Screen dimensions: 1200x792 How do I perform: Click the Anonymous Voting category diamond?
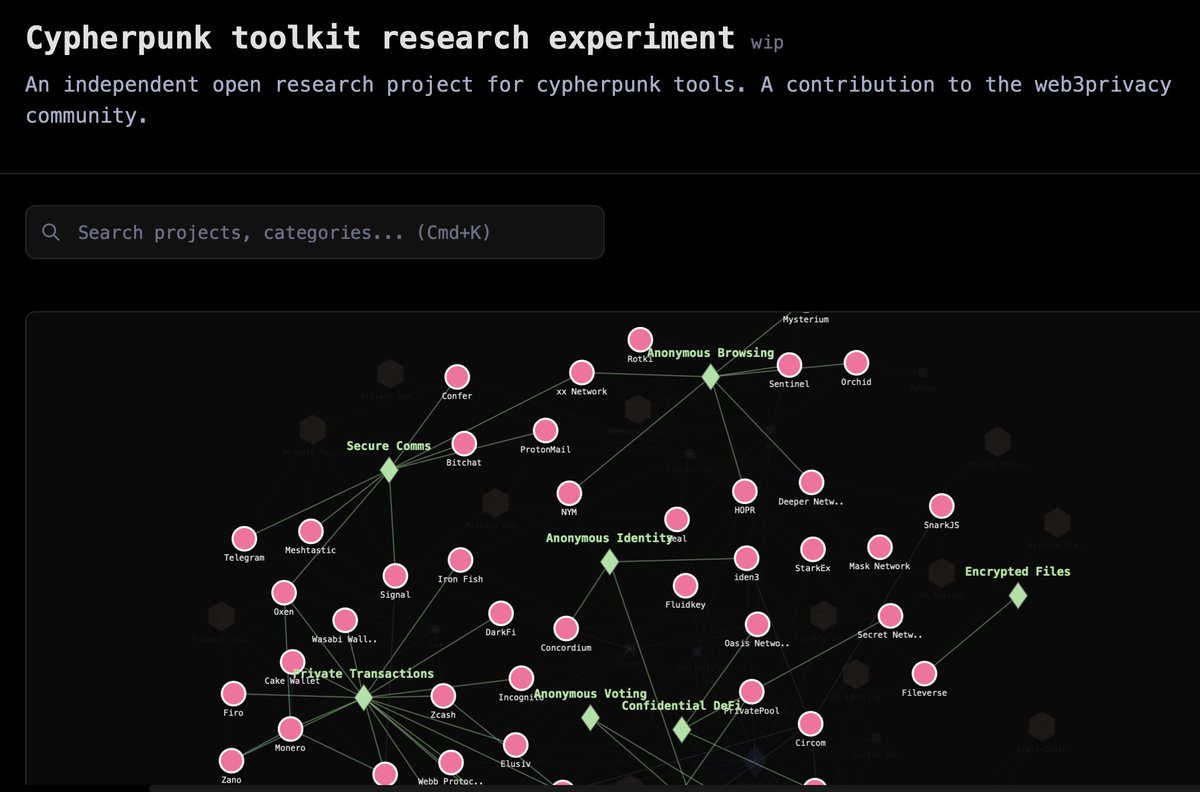590,717
